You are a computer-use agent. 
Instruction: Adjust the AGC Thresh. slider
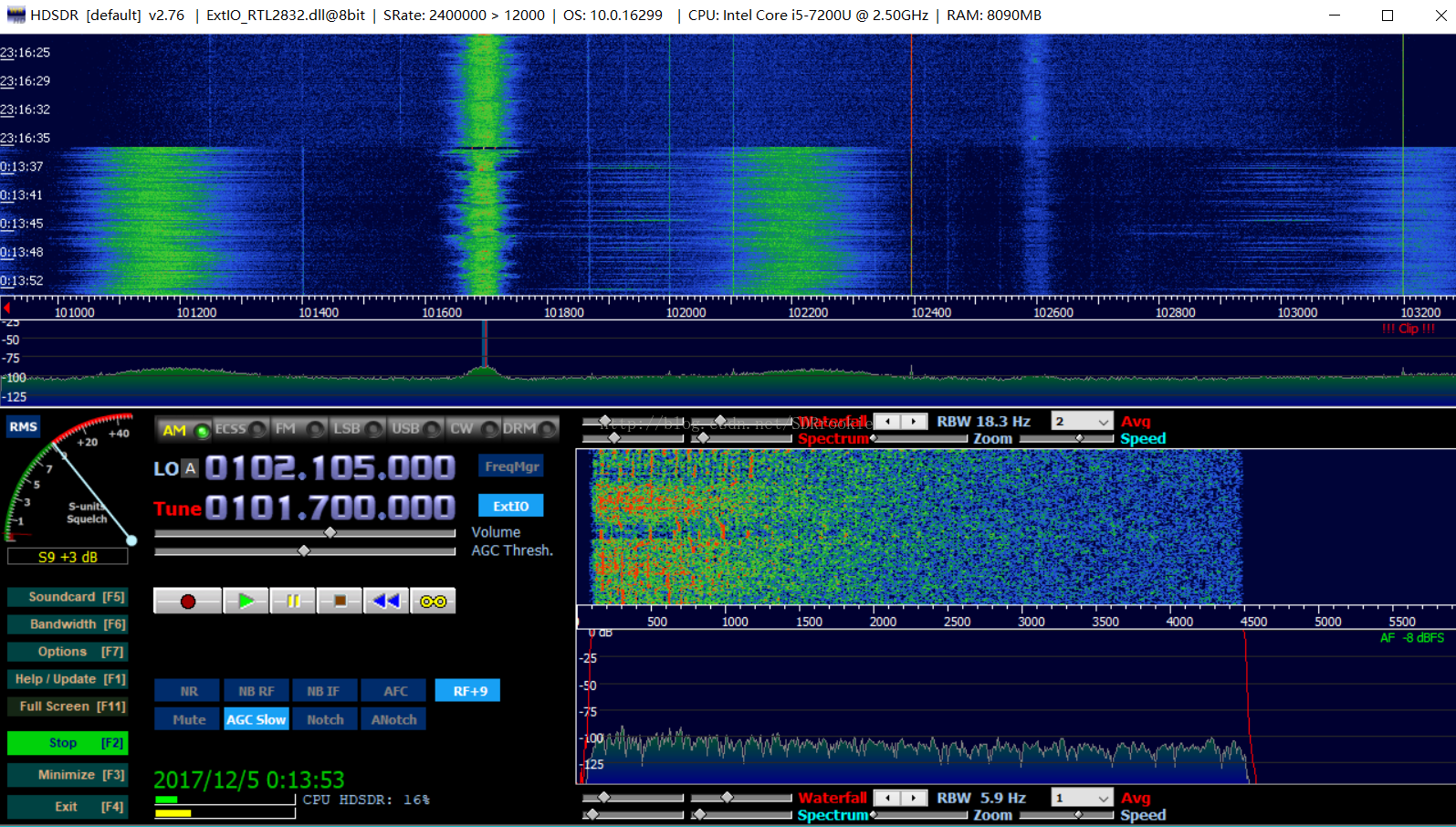coord(305,550)
